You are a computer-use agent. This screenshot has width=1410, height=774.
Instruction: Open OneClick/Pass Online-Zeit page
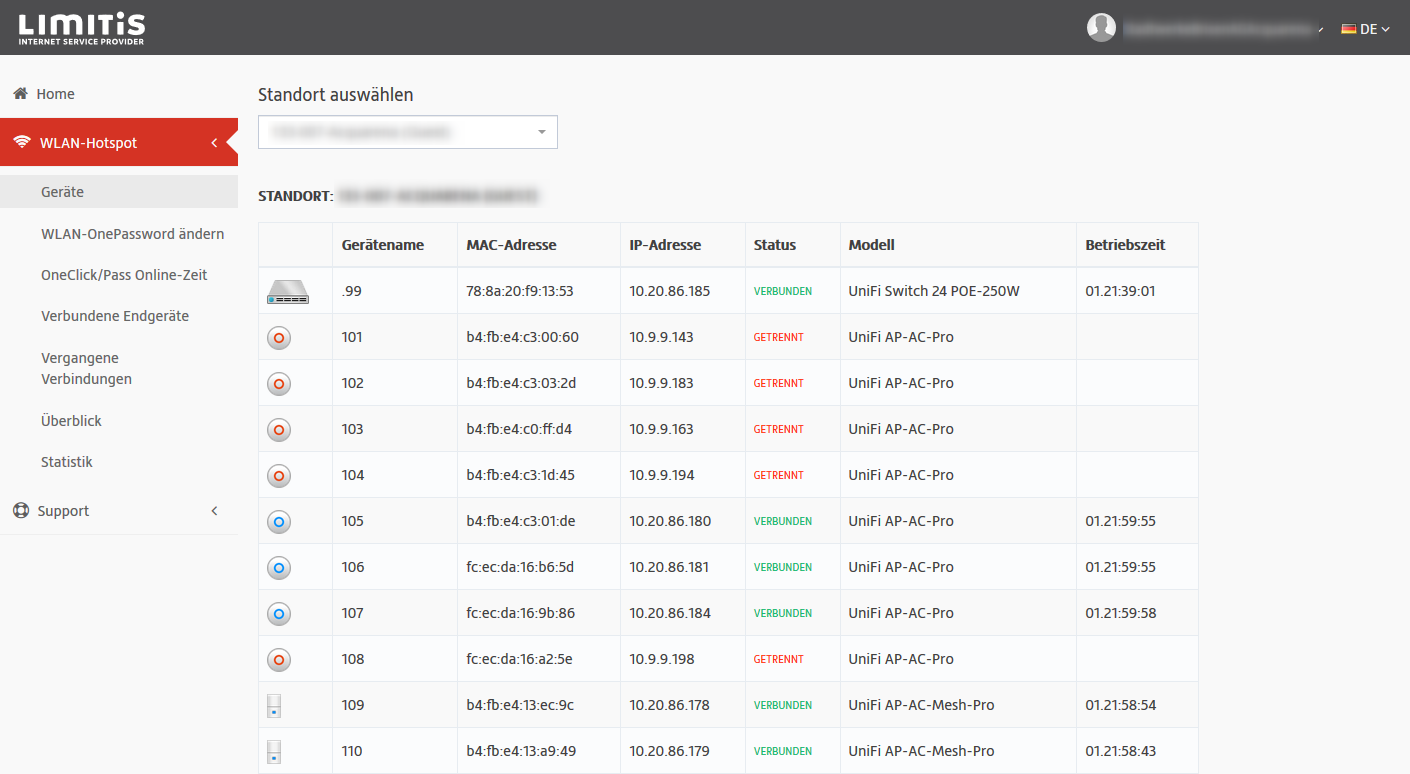(124, 275)
